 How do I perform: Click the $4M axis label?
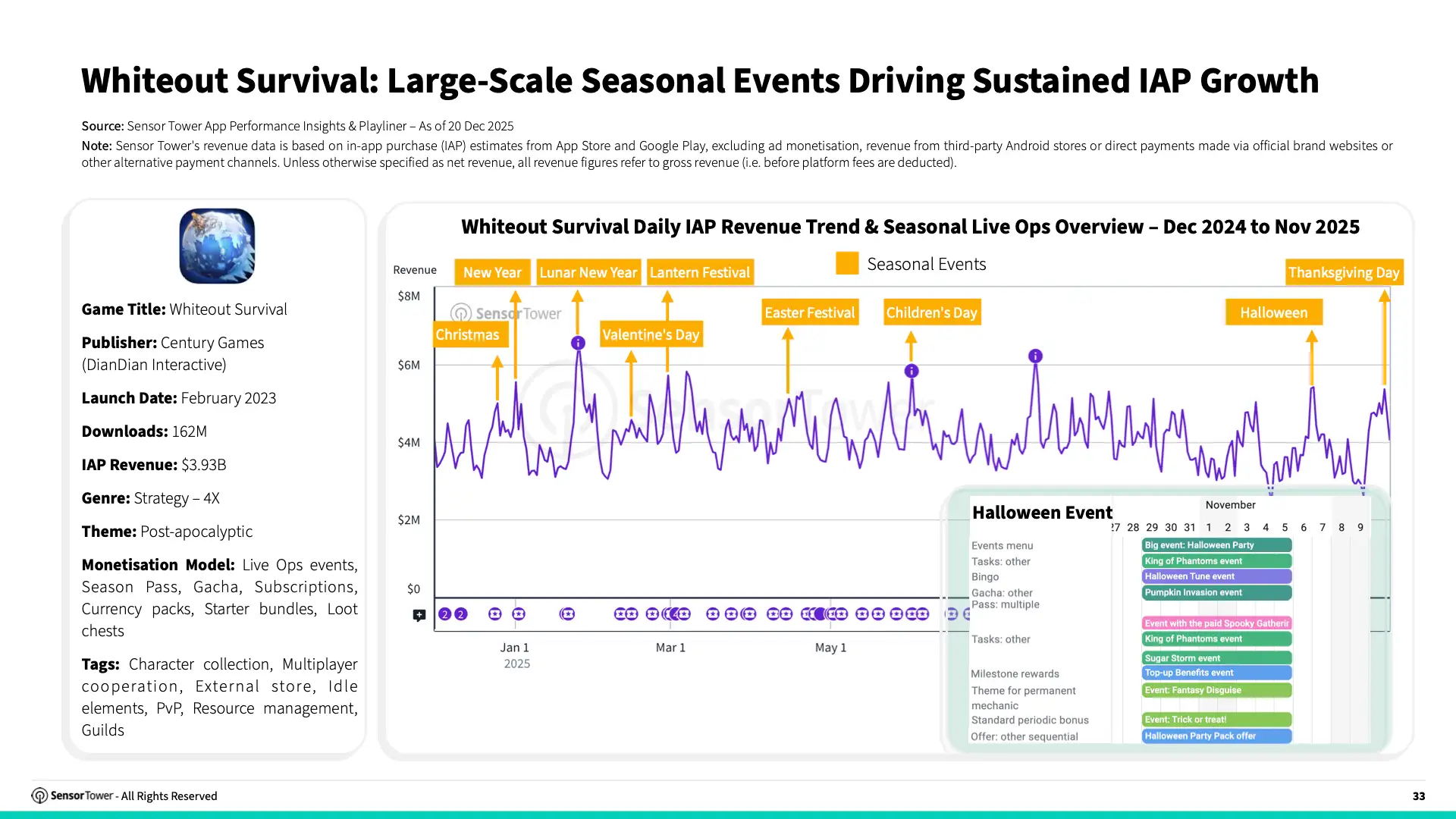[x=409, y=442]
